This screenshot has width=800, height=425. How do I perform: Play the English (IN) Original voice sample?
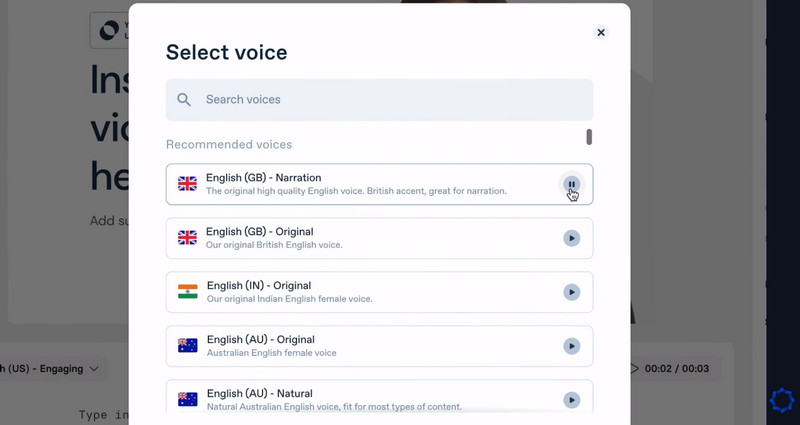point(571,292)
